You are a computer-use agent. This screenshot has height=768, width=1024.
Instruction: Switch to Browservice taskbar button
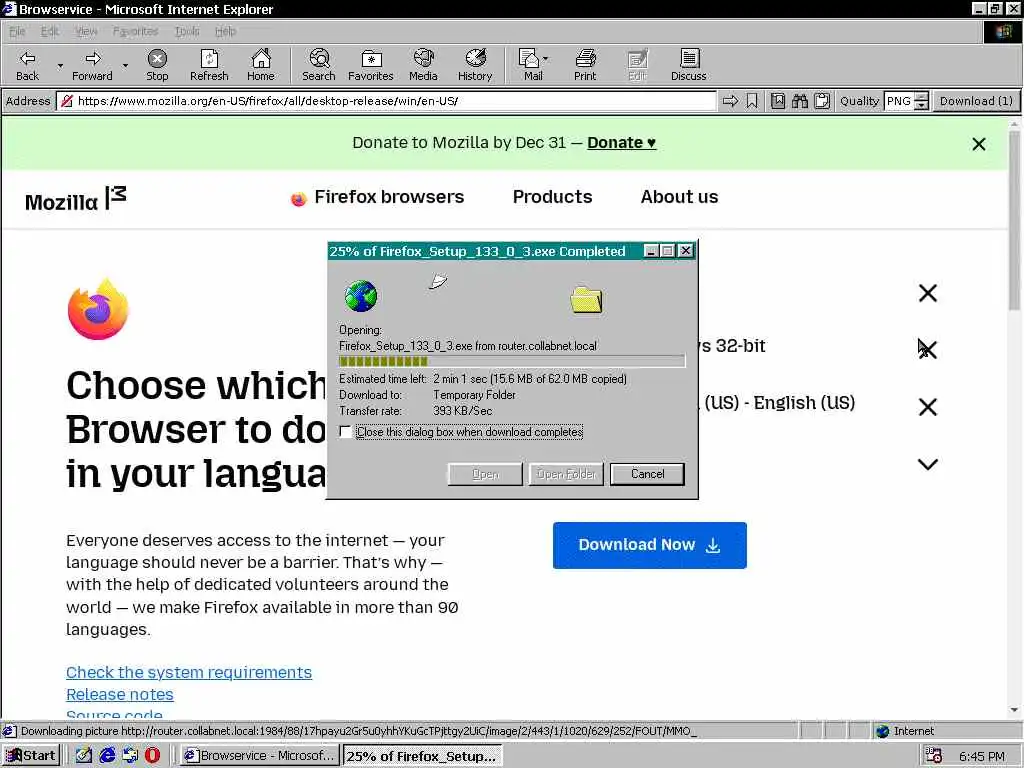click(x=261, y=756)
